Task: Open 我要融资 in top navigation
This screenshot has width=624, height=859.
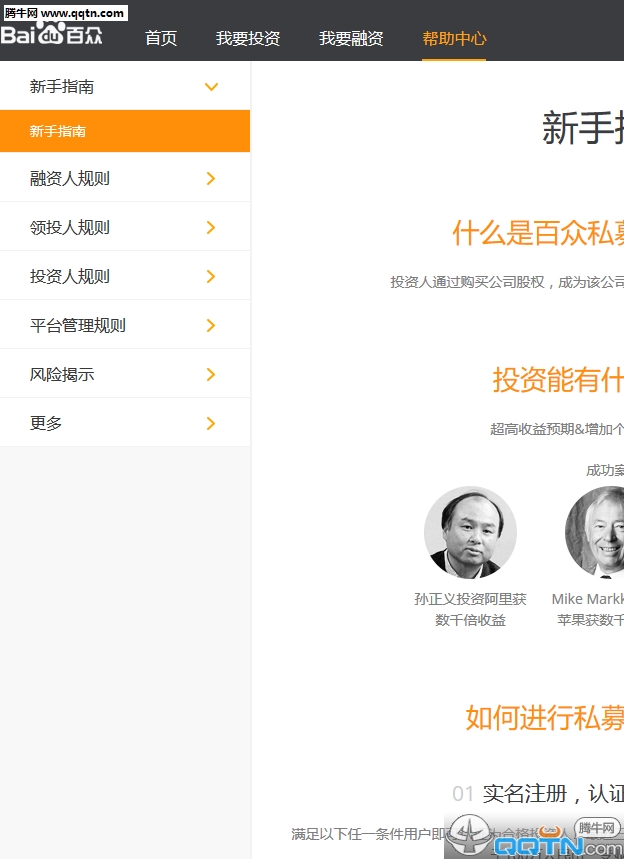Action: 351,38
